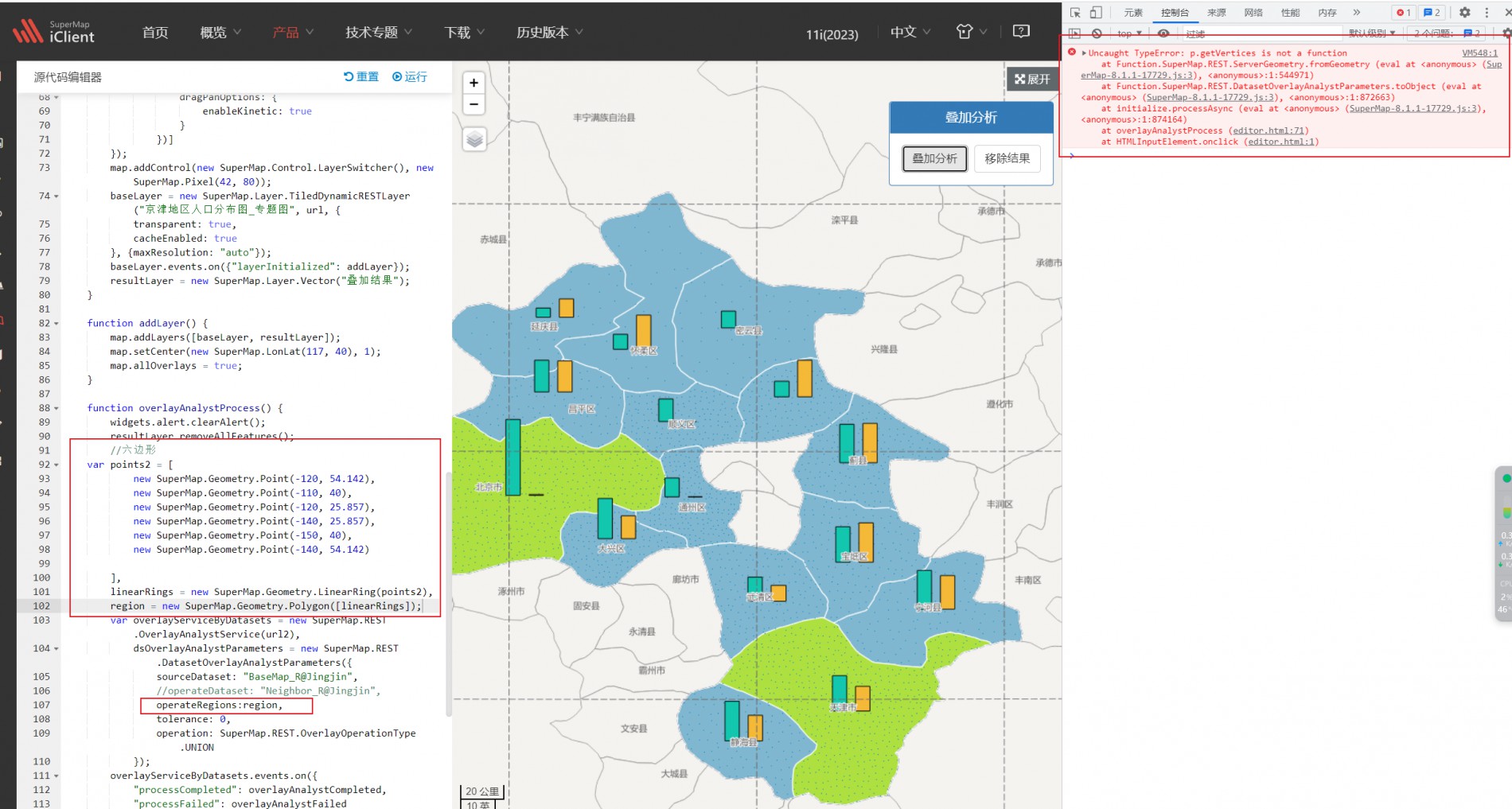Viewport: 1512px width, 809px height.
Task: Fold code at line 111
Action: 57,776
